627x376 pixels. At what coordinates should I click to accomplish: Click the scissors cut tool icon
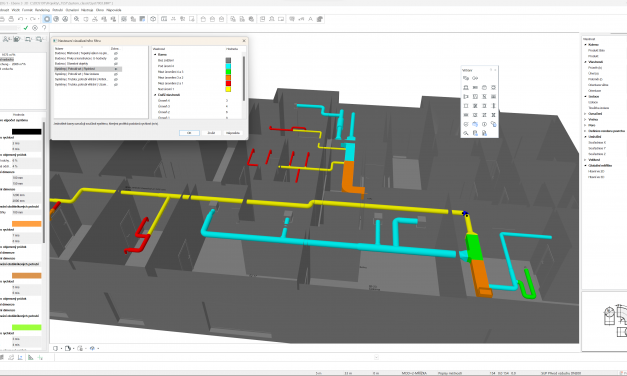pos(95,19)
